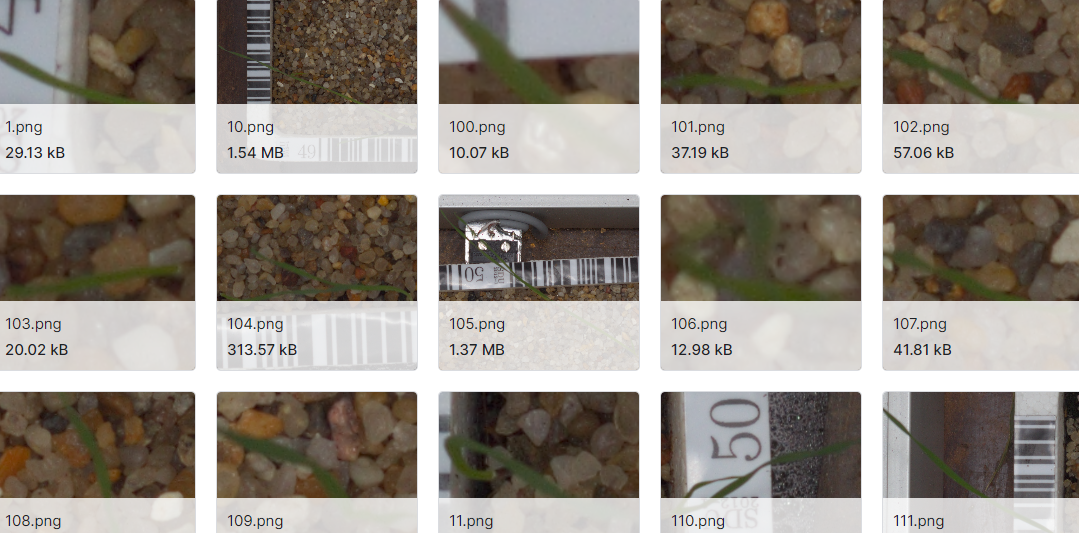This screenshot has height=533, width=1079.
Task: Click the 10.png file size 1.54 MB
Action: [x=255, y=153]
